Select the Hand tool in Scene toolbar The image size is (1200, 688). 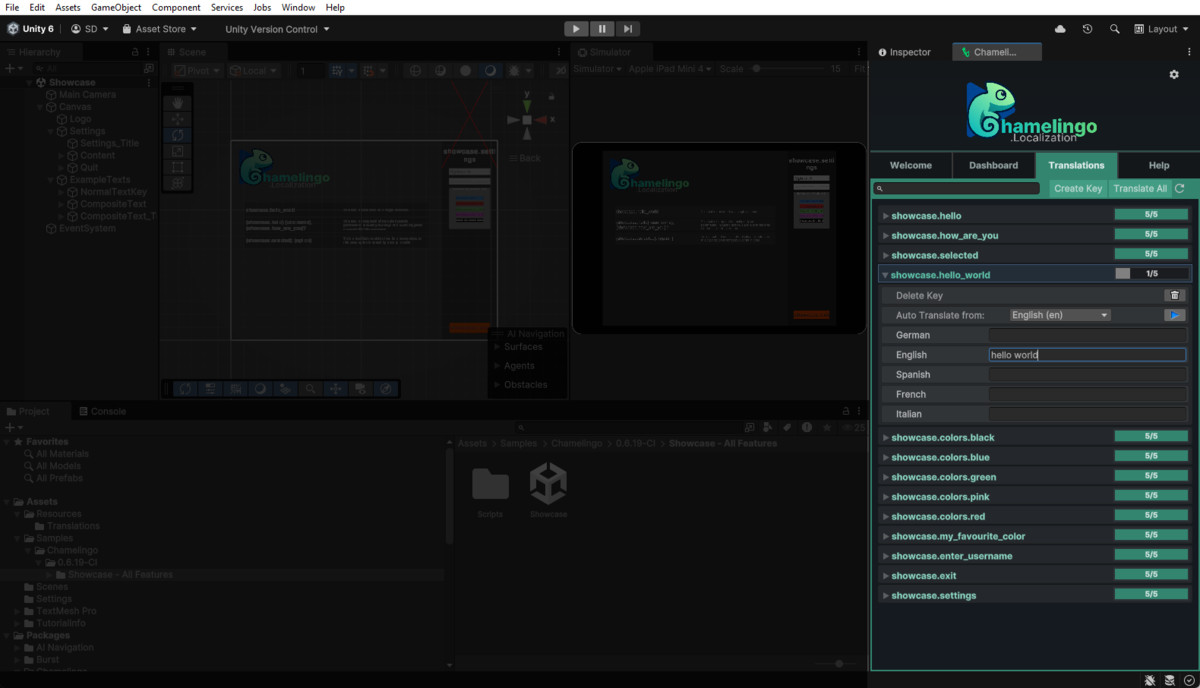click(177, 101)
